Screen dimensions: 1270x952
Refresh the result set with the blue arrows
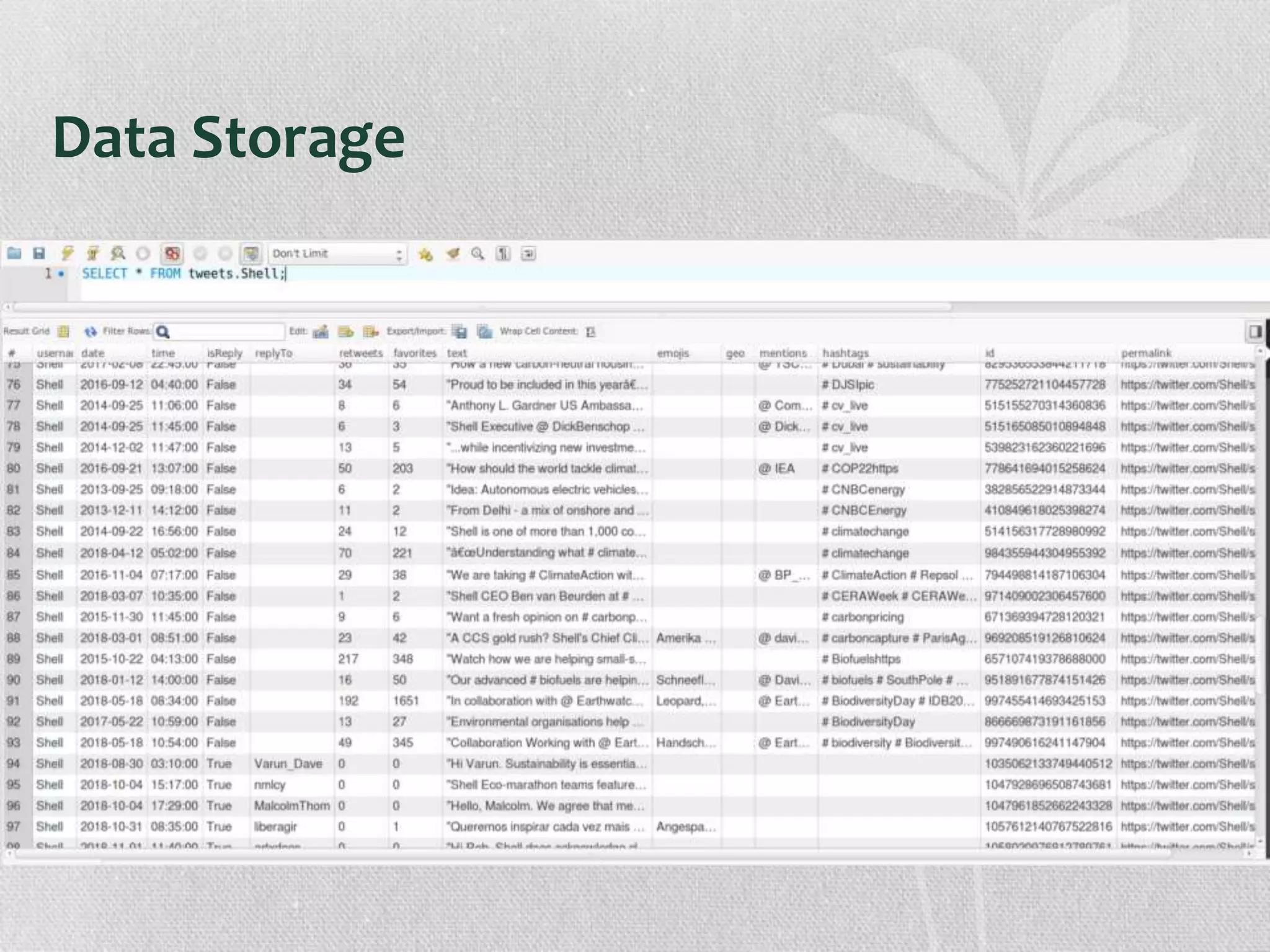[91, 332]
